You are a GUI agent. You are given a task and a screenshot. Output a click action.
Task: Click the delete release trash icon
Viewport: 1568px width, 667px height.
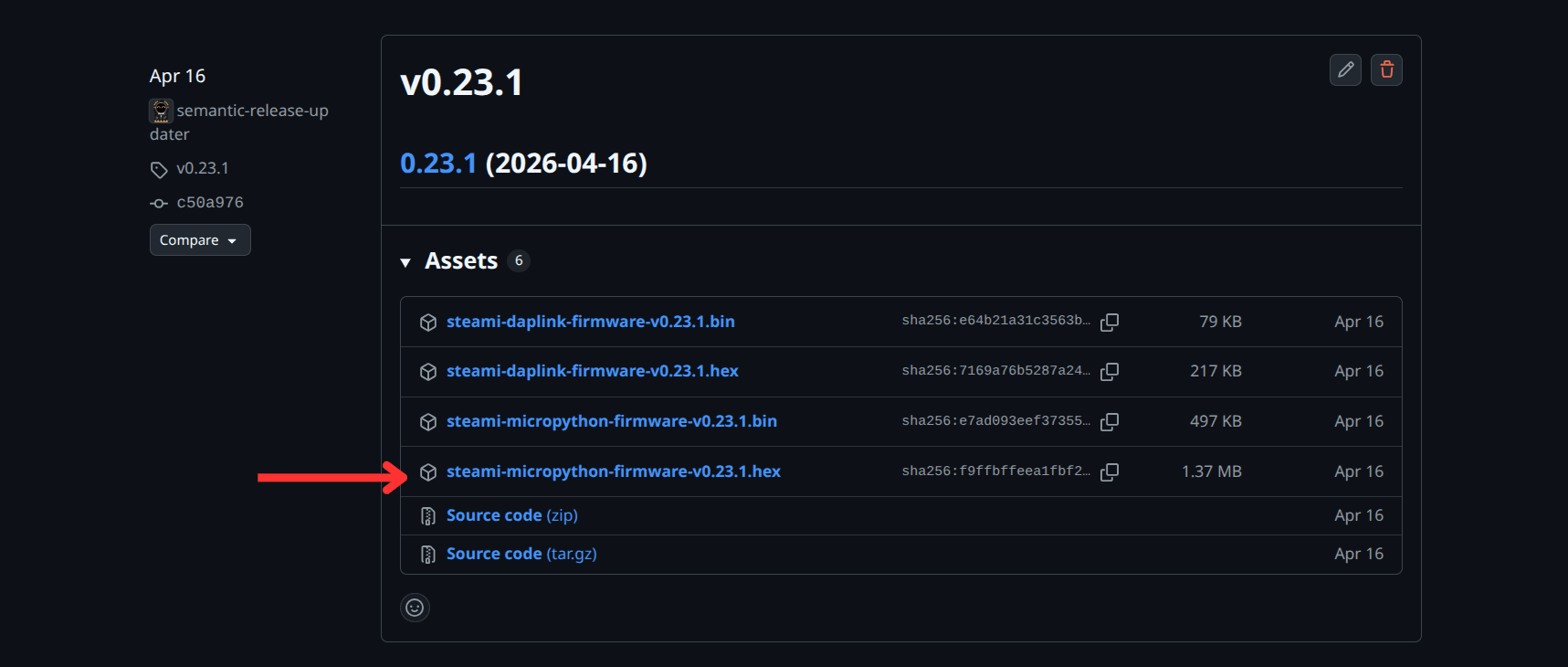click(1386, 69)
